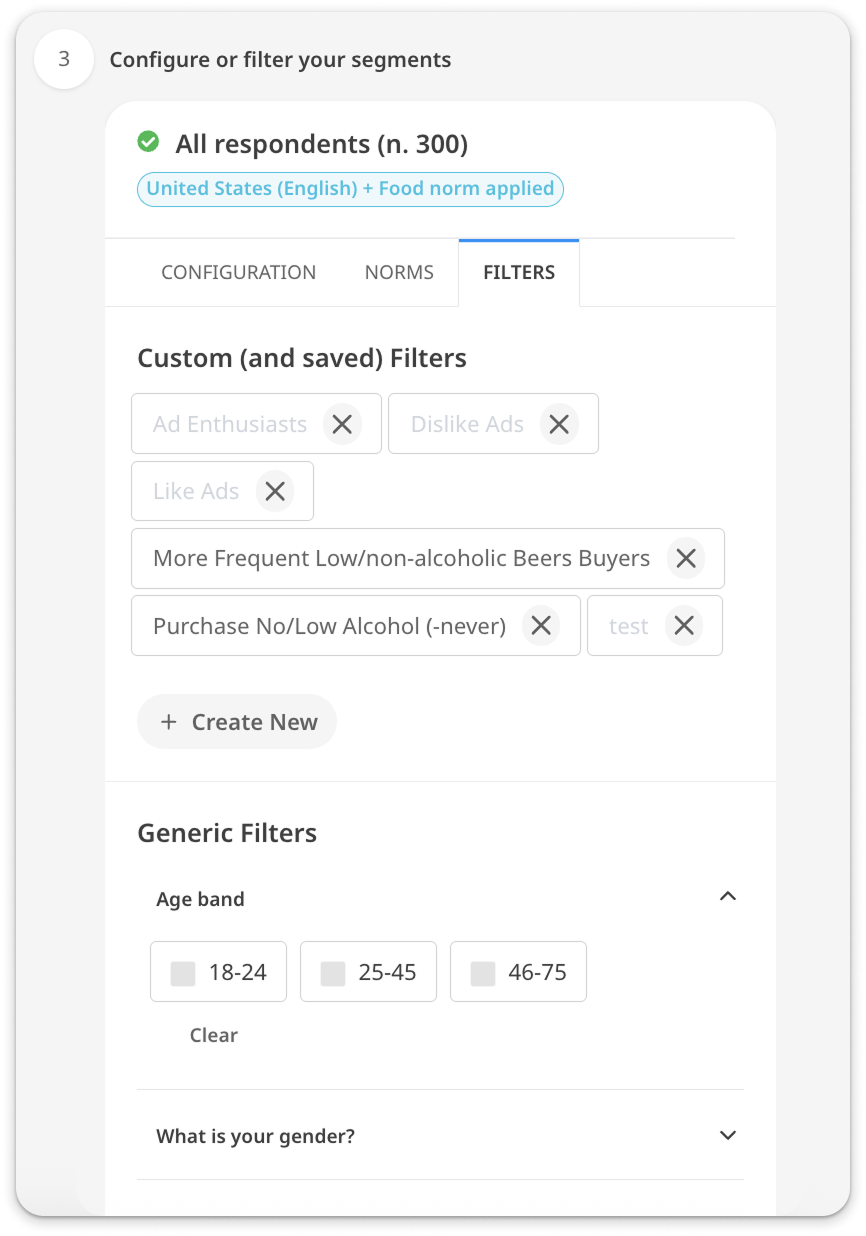This screenshot has height=1236, width=866.
Task: Check the 46-75 age band
Action: [483, 973]
